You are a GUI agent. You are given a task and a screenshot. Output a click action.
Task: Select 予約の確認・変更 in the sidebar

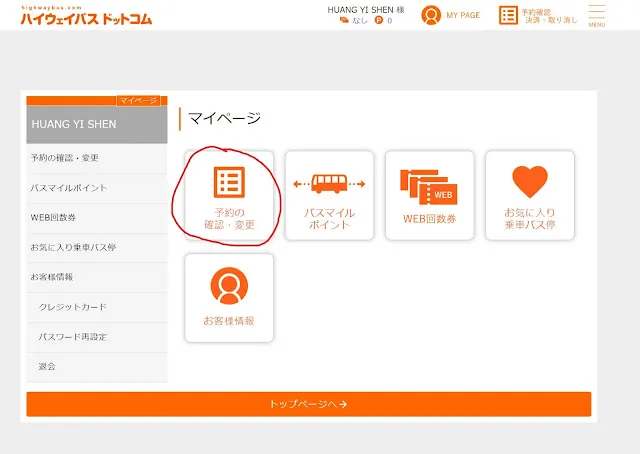click(x=97, y=158)
